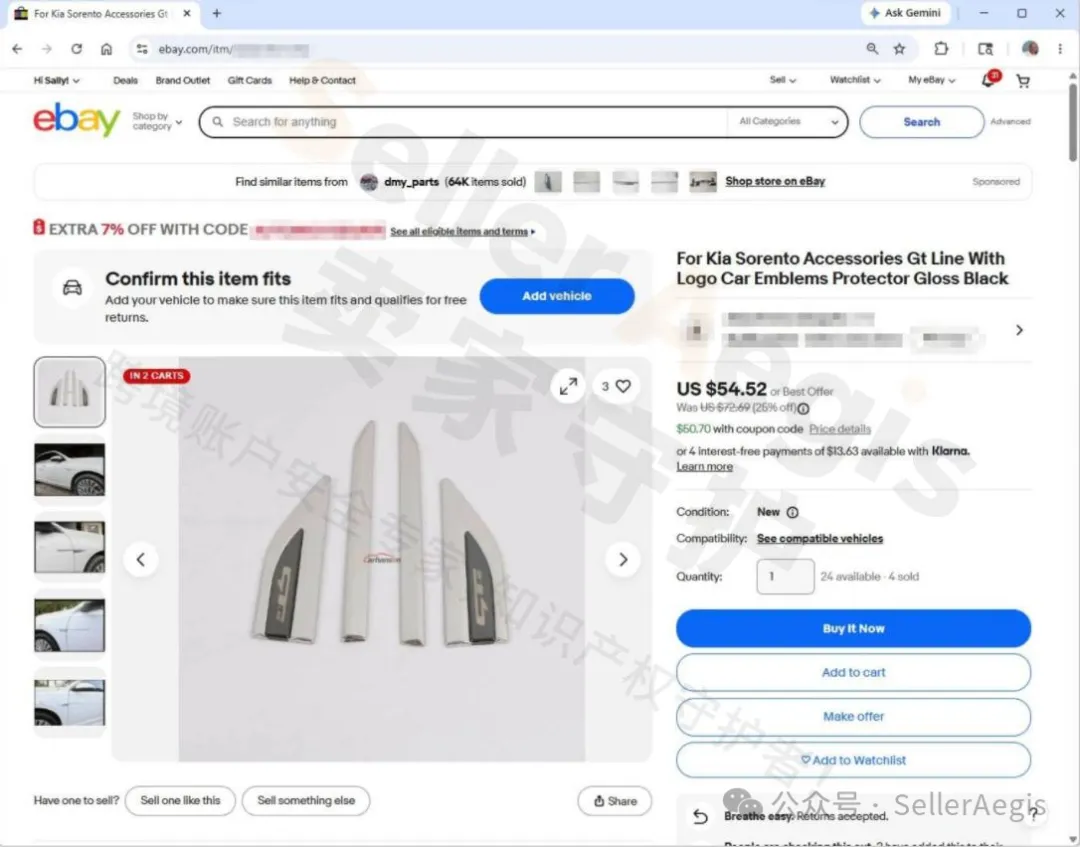Image resolution: width=1080 pixels, height=847 pixels.
Task: Click Sell one like this
Action: click(x=180, y=800)
